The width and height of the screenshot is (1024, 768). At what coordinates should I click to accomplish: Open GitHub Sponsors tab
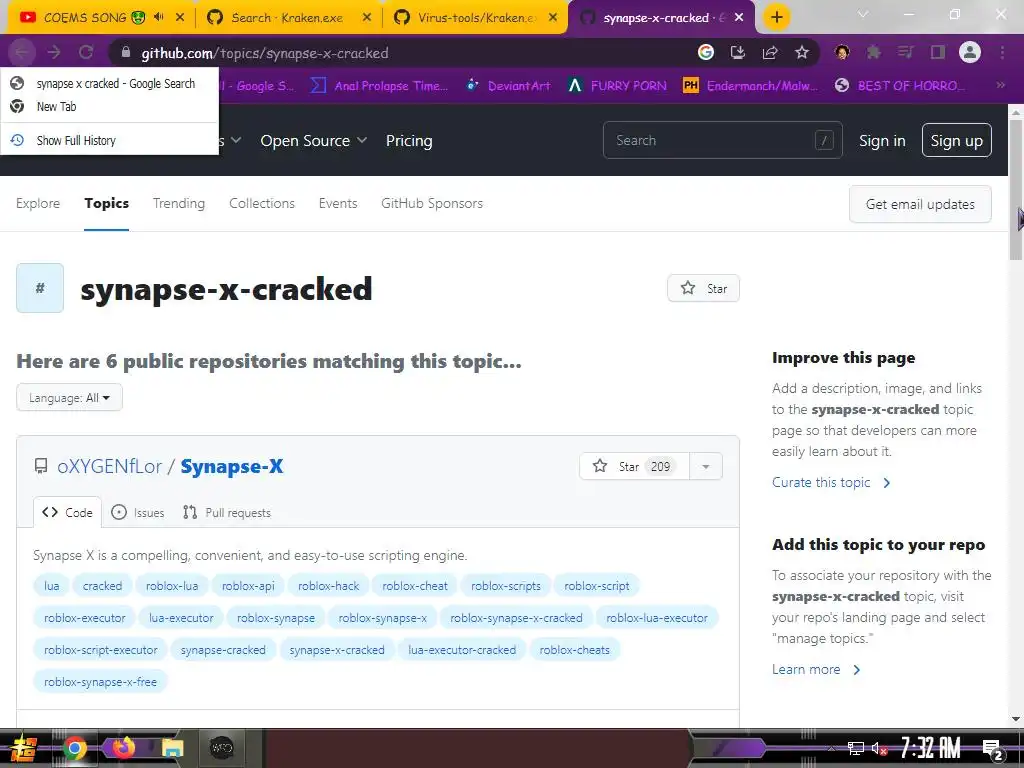coord(432,203)
